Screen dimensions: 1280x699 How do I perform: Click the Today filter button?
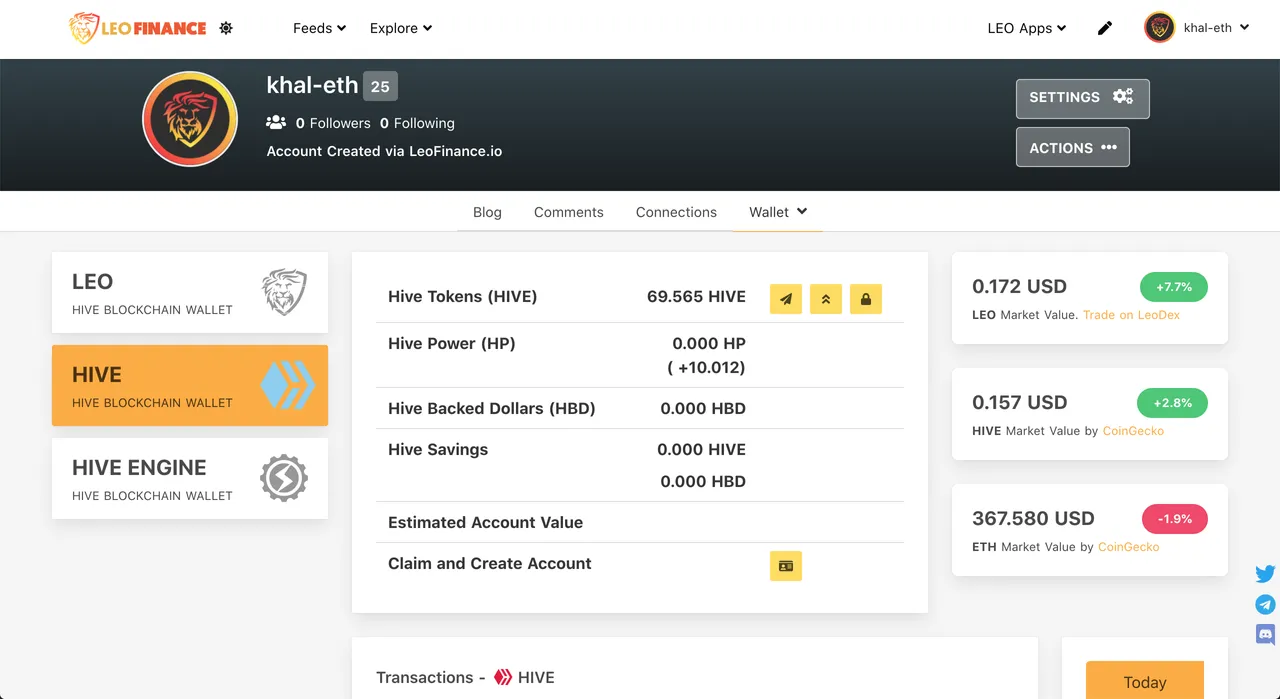click(1145, 680)
